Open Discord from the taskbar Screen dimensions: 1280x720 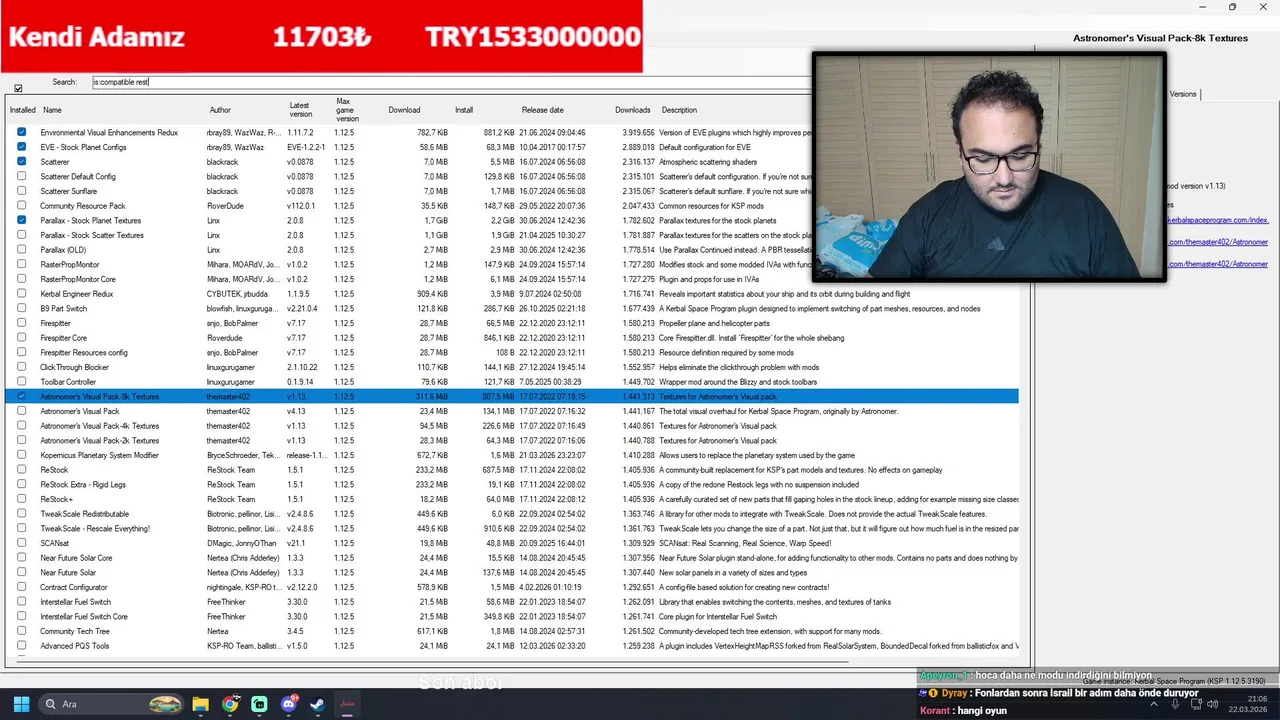pos(290,704)
